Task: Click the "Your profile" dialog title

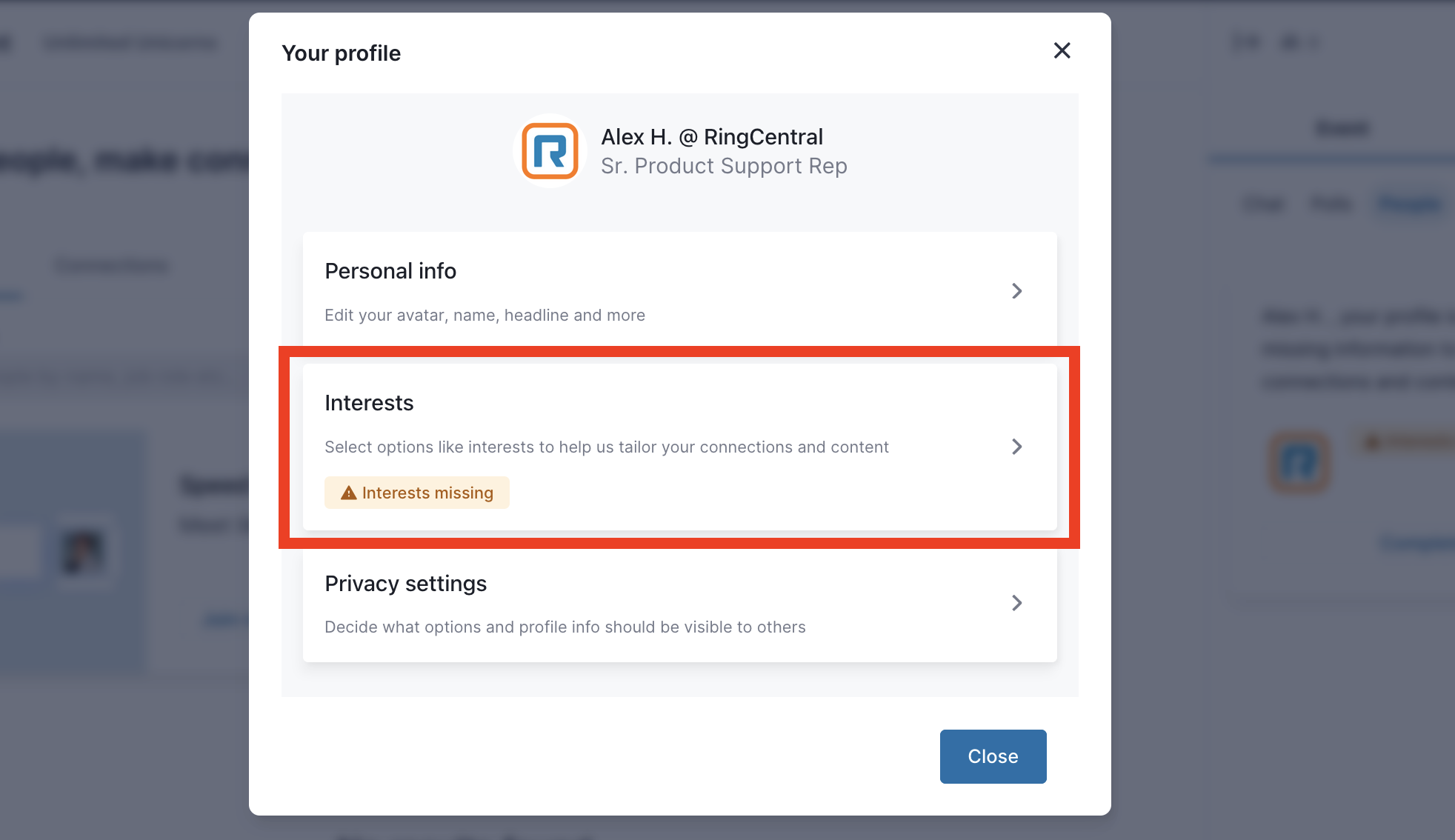Action: [341, 53]
